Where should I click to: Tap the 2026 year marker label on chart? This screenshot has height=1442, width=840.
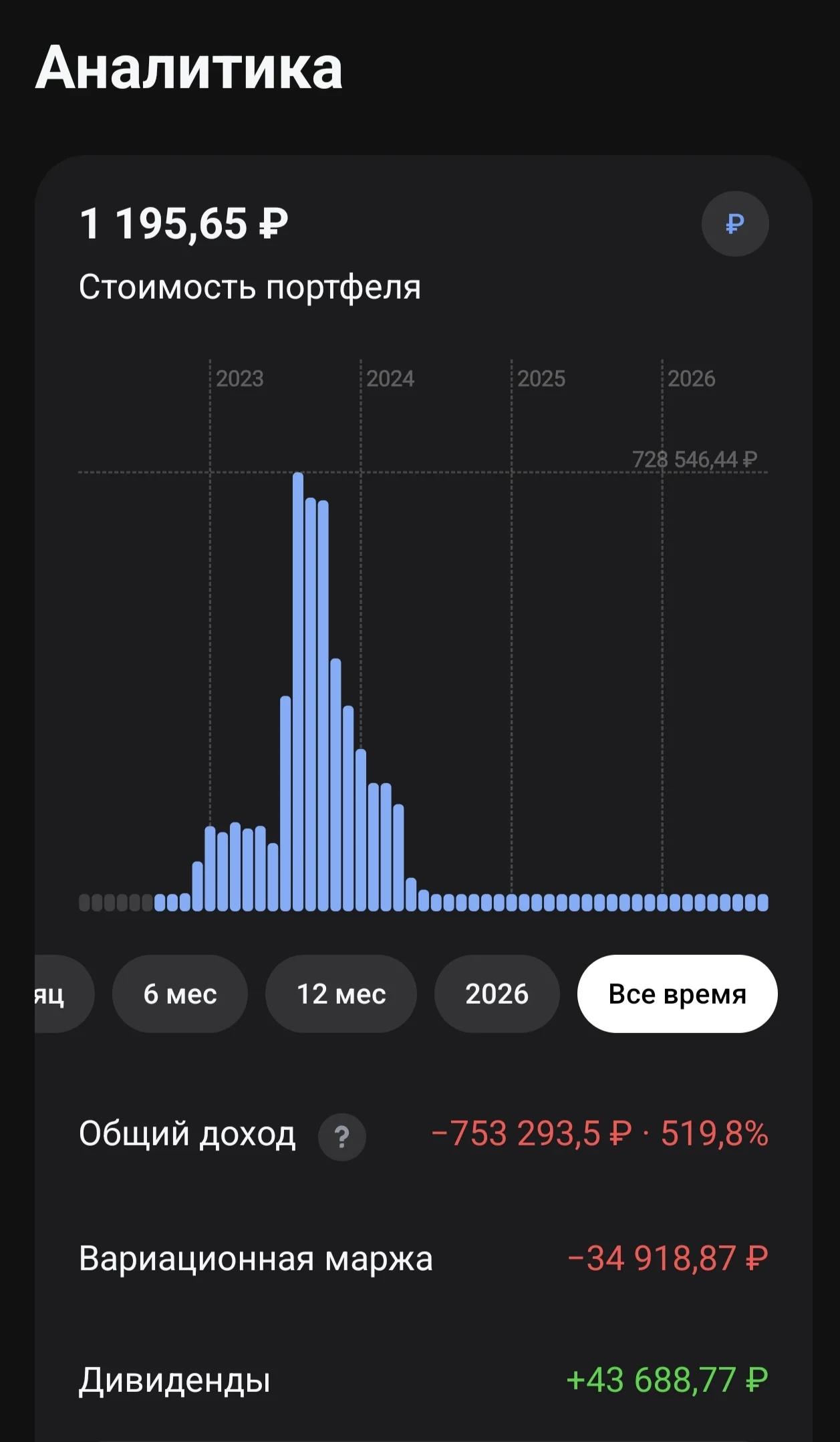(x=692, y=379)
